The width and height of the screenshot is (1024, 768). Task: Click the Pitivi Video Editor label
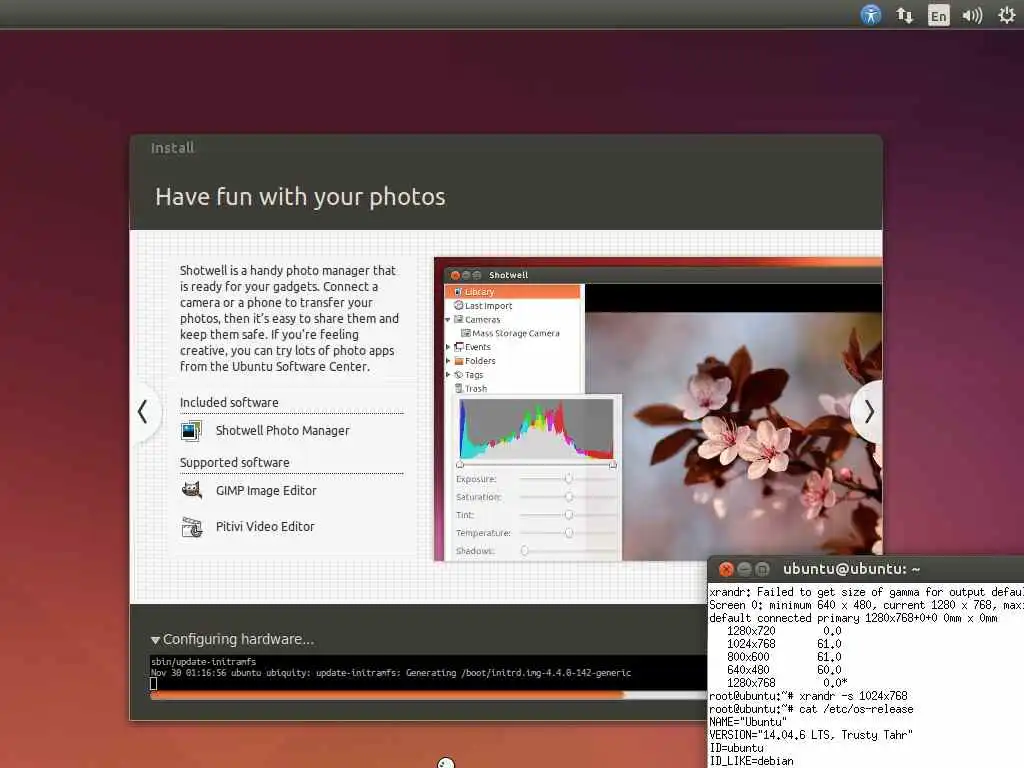[x=265, y=526]
